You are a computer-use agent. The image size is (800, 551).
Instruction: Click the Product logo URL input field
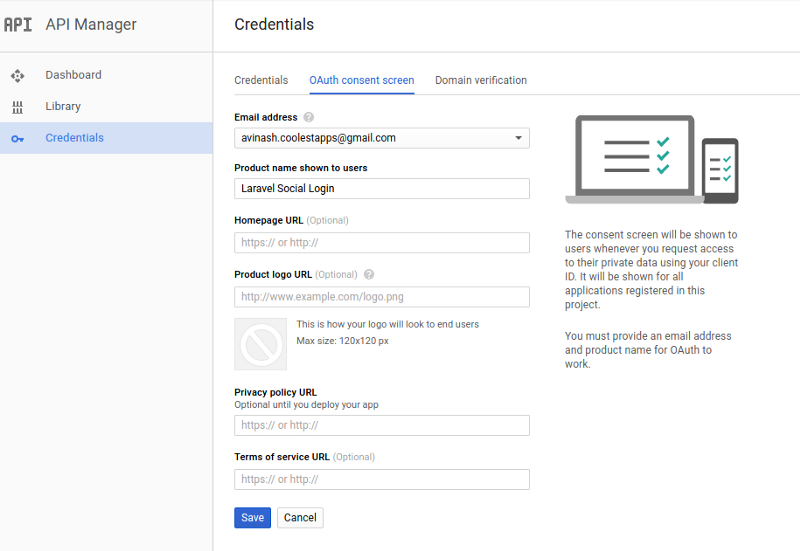381,297
